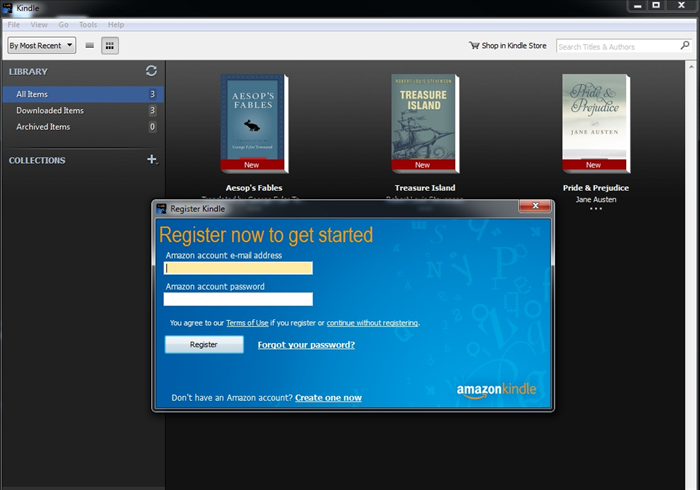Add a new collection with plus icon
The image size is (700, 490).
click(152, 159)
